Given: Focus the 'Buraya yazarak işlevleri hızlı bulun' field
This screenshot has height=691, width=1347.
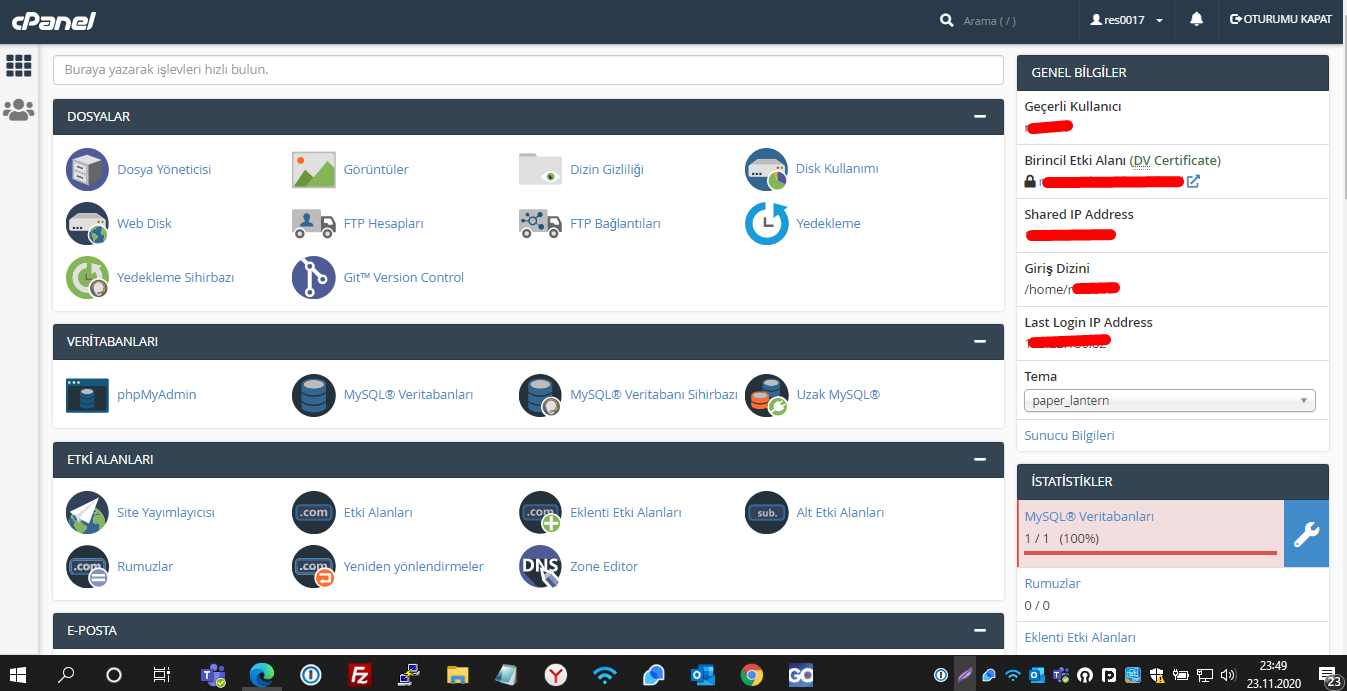Looking at the screenshot, I should [528, 70].
